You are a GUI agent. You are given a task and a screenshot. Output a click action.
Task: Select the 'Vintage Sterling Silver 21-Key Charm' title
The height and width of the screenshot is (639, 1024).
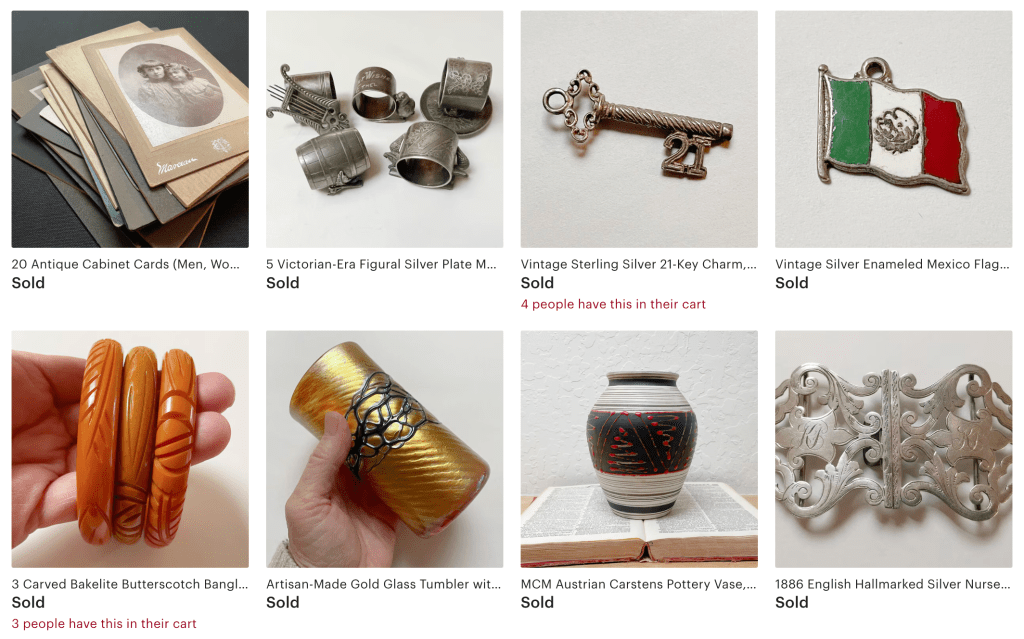point(638,265)
